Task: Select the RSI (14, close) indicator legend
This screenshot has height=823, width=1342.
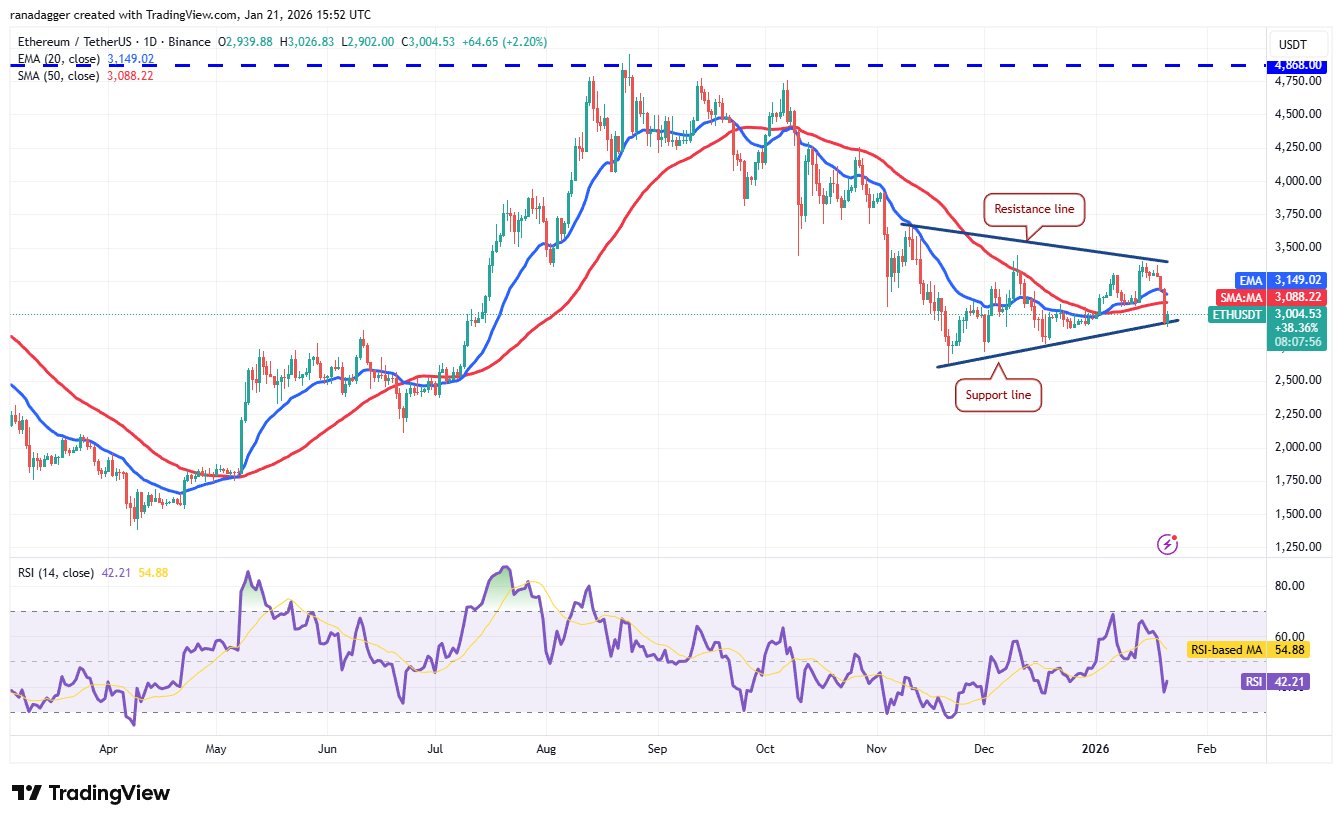Action: [x=56, y=573]
